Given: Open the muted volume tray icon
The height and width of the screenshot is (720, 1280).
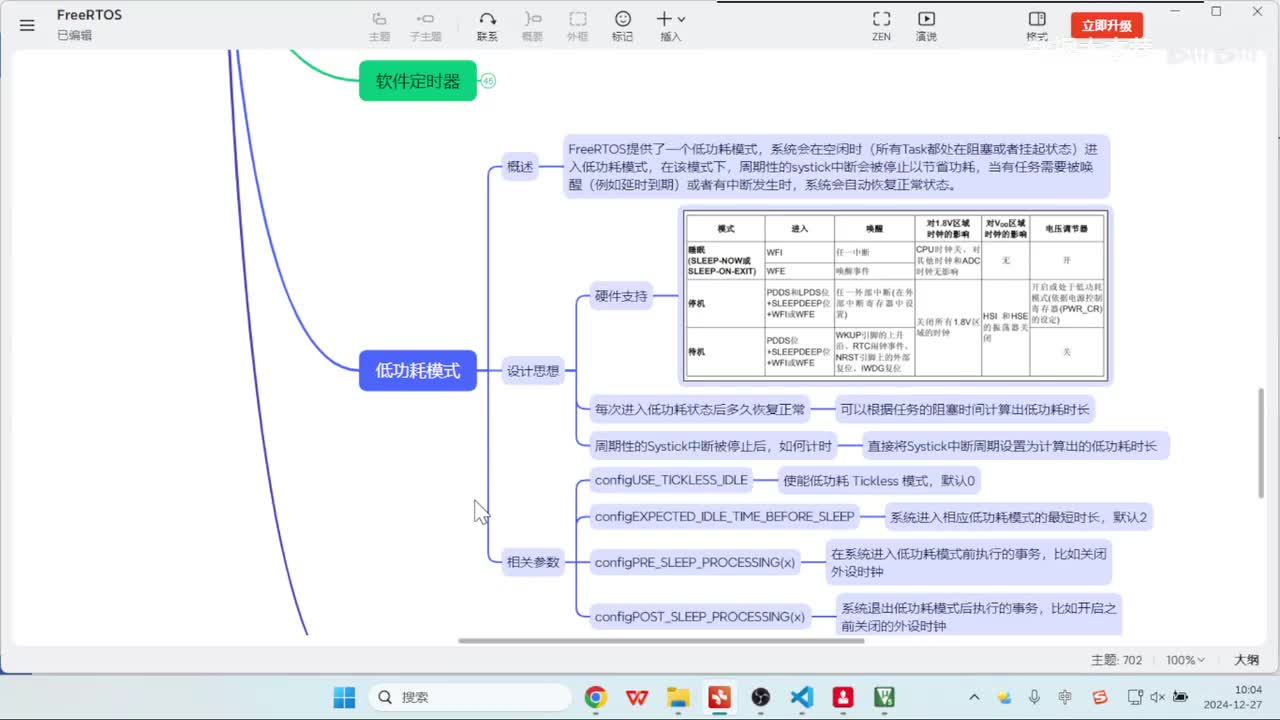Looking at the screenshot, I should pos(1158,697).
